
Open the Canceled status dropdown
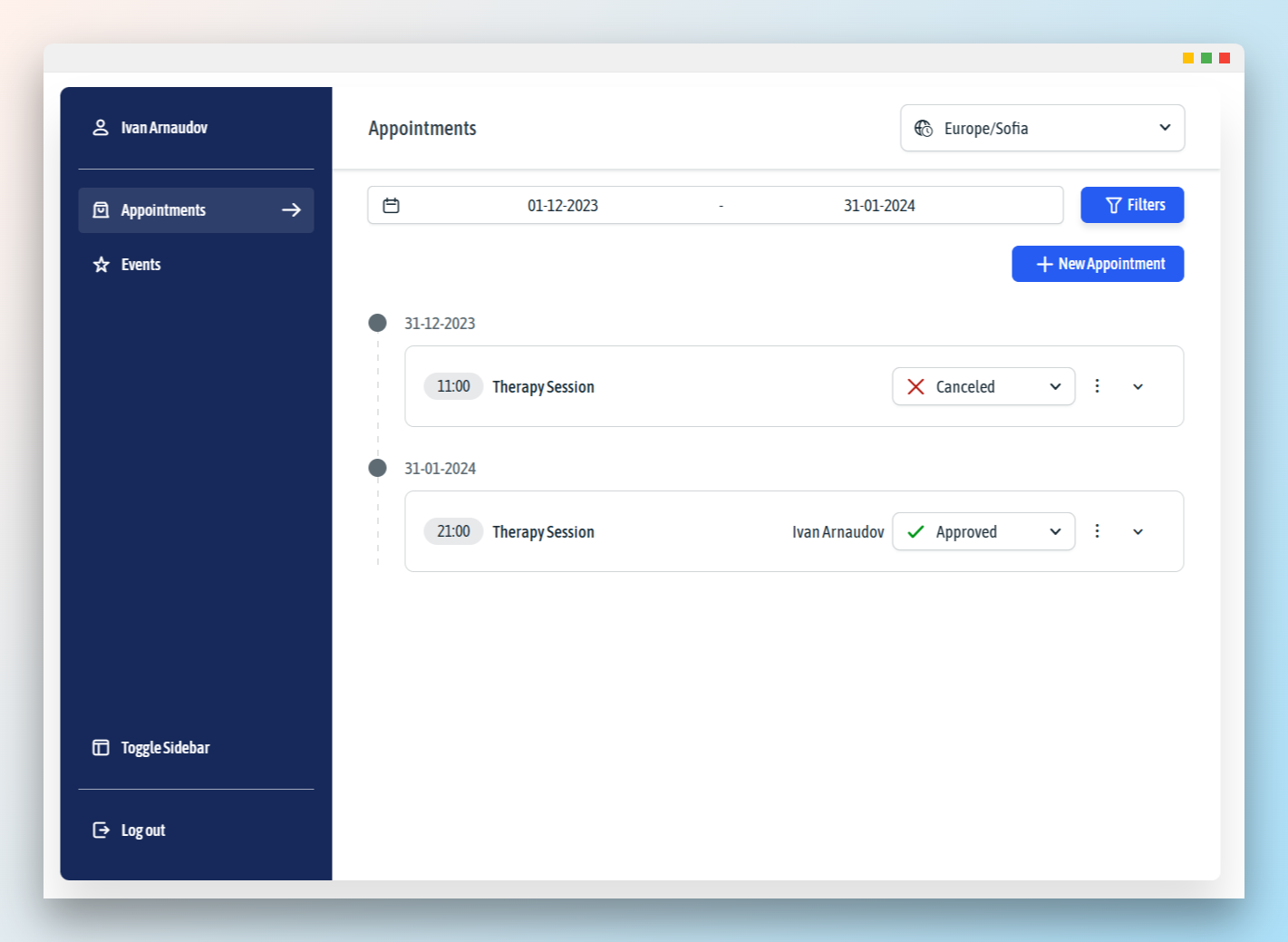point(983,387)
